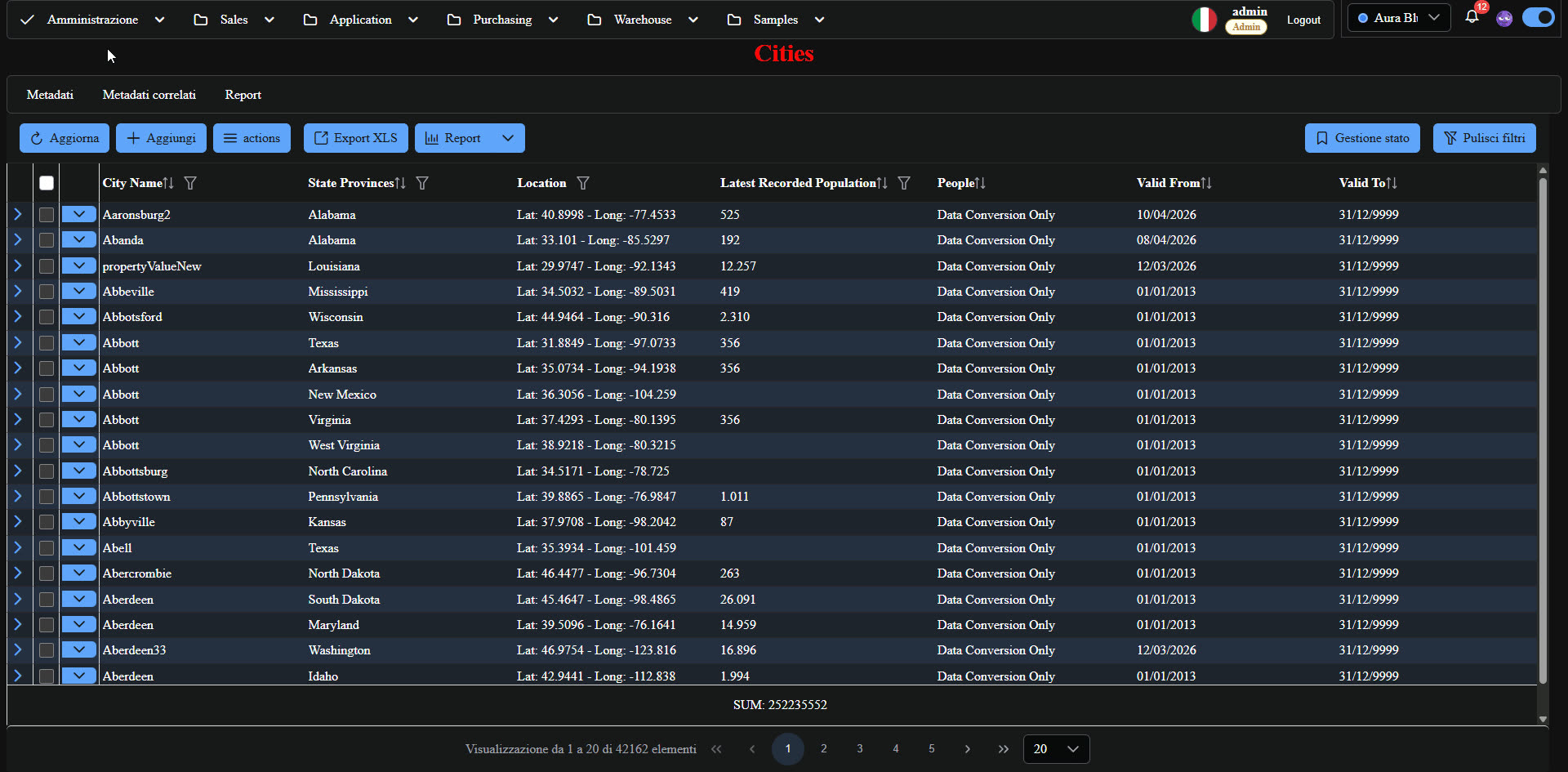Viewport: 1568px width, 772px height.
Task: Check the Aaronsburg2 row checkbox
Action: (x=47, y=215)
